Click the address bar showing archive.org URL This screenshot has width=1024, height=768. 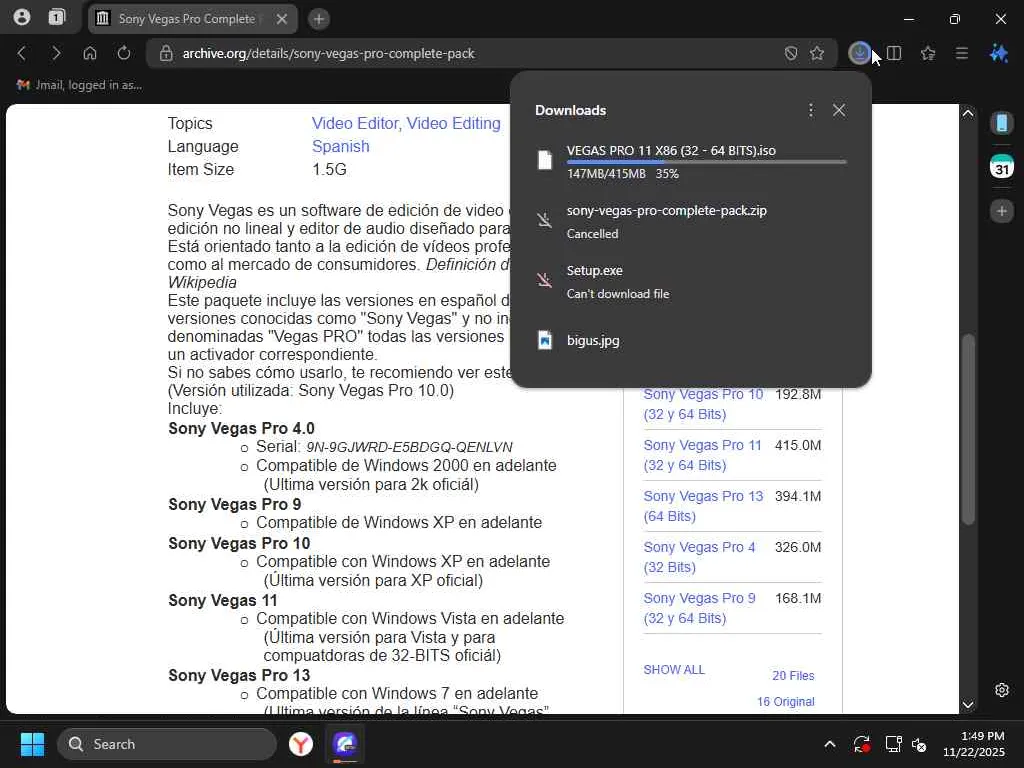click(491, 54)
